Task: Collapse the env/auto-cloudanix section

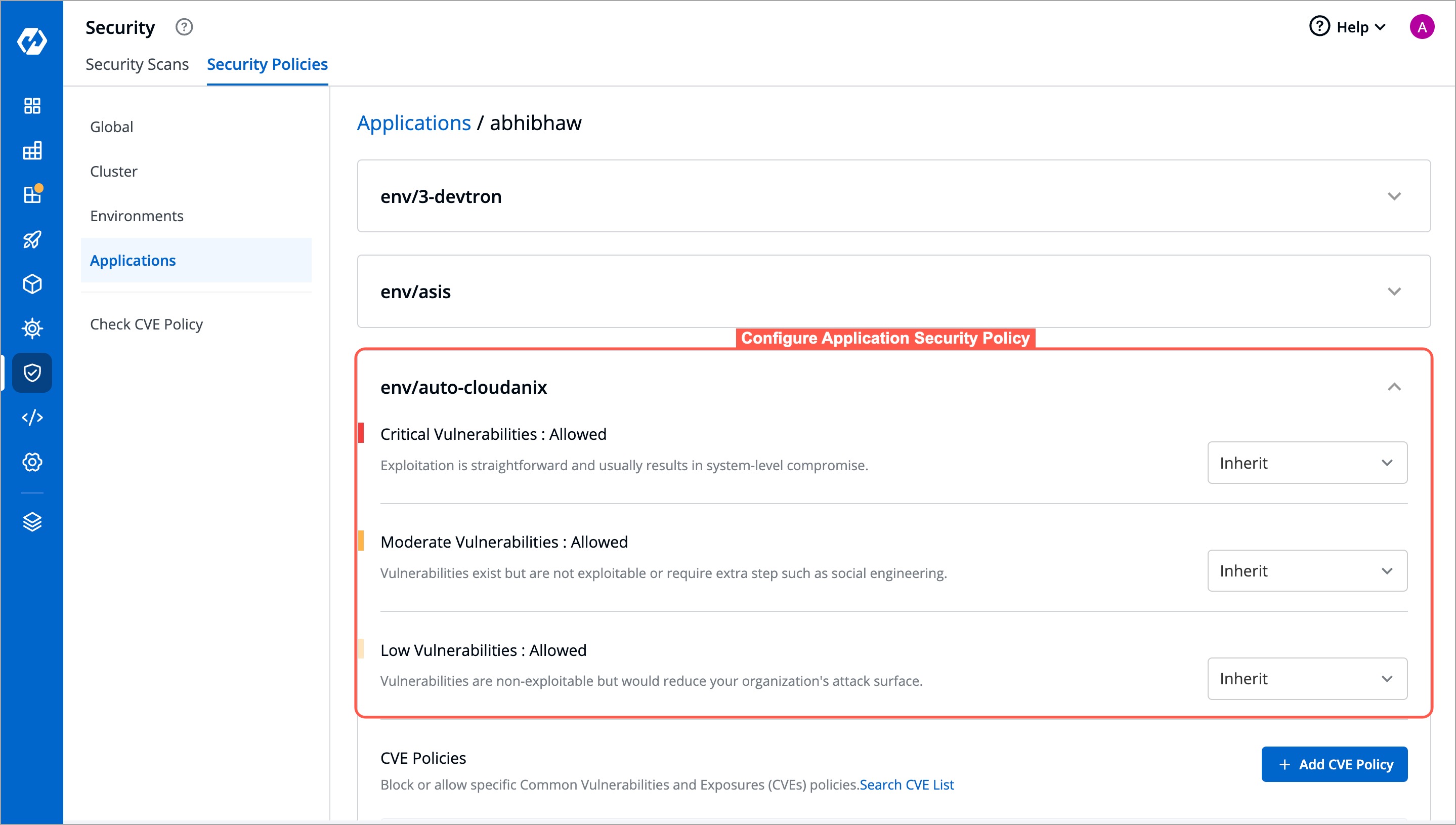Action: click(1394, 387)
